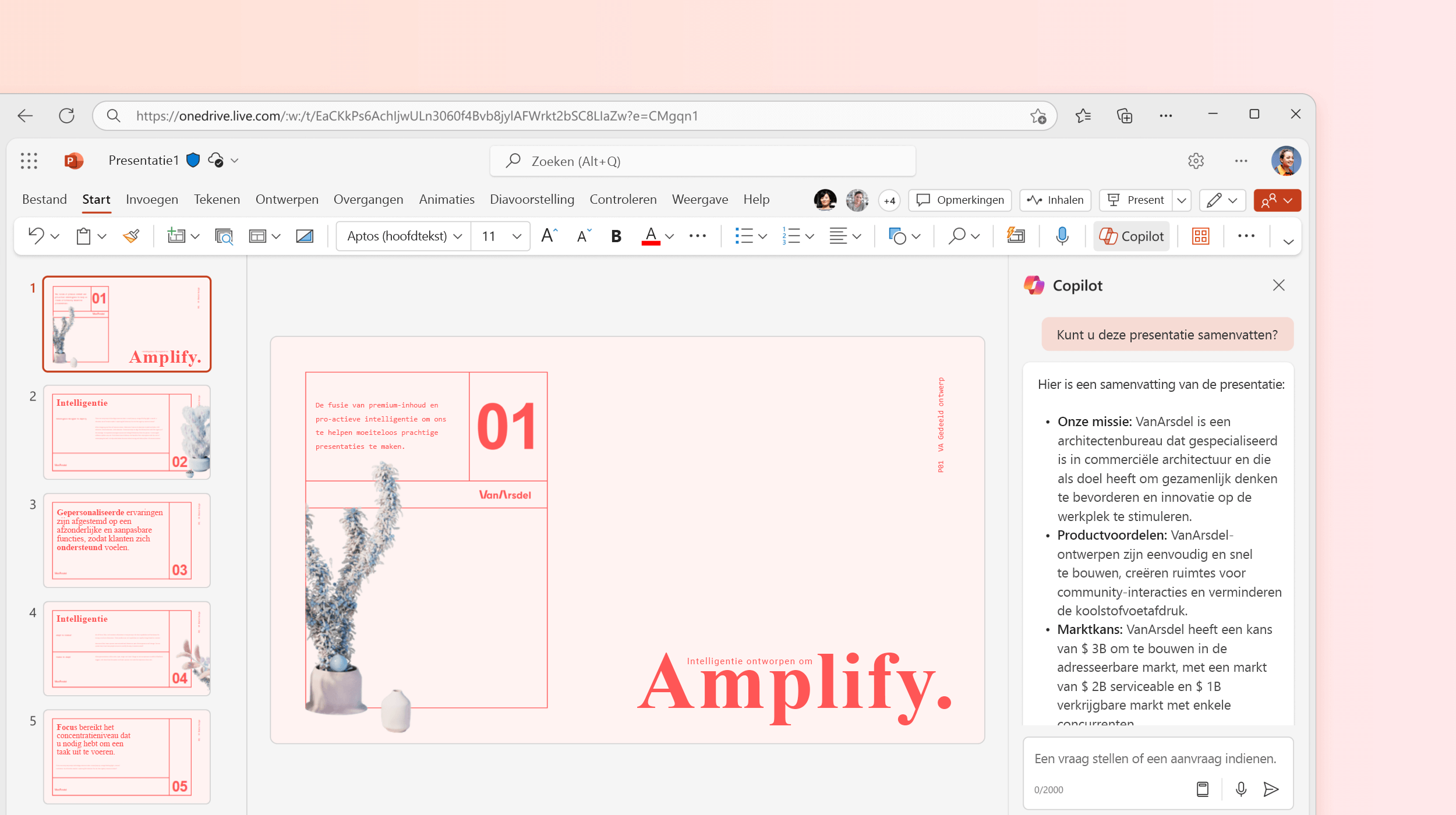Click the numbered list icon
This screenshot has width=1456, height=815.
point(790,236)
